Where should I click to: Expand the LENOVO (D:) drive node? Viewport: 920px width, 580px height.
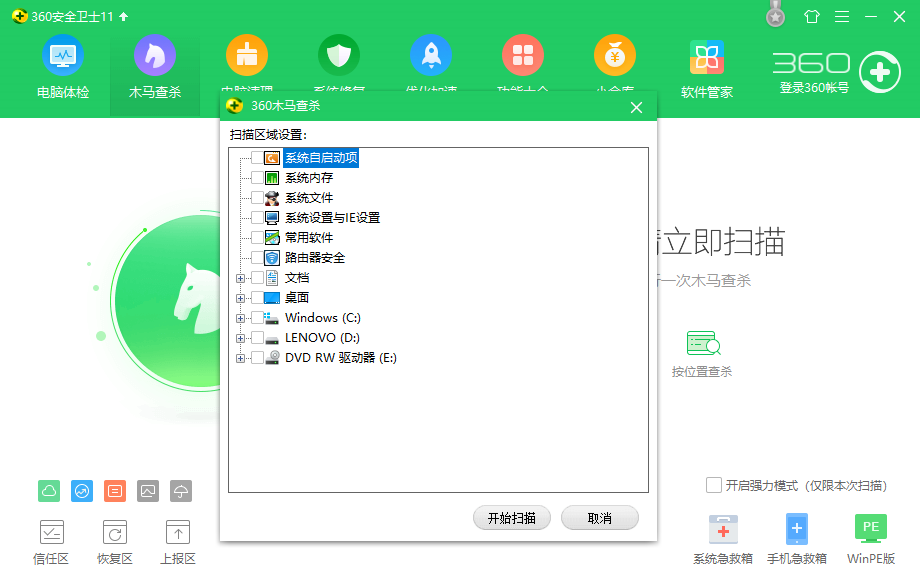(240, 338)
